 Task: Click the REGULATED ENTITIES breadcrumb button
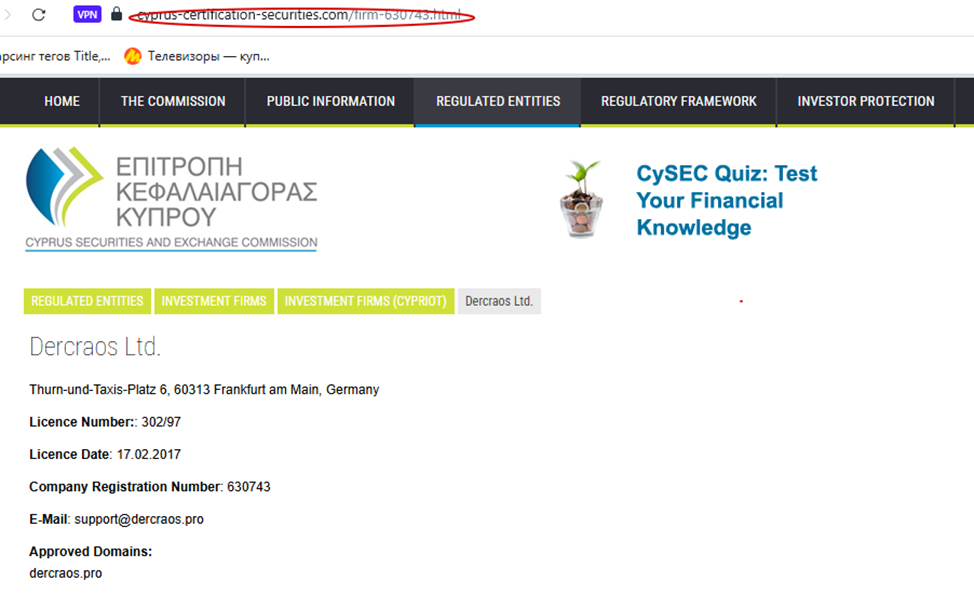point(87,301)
